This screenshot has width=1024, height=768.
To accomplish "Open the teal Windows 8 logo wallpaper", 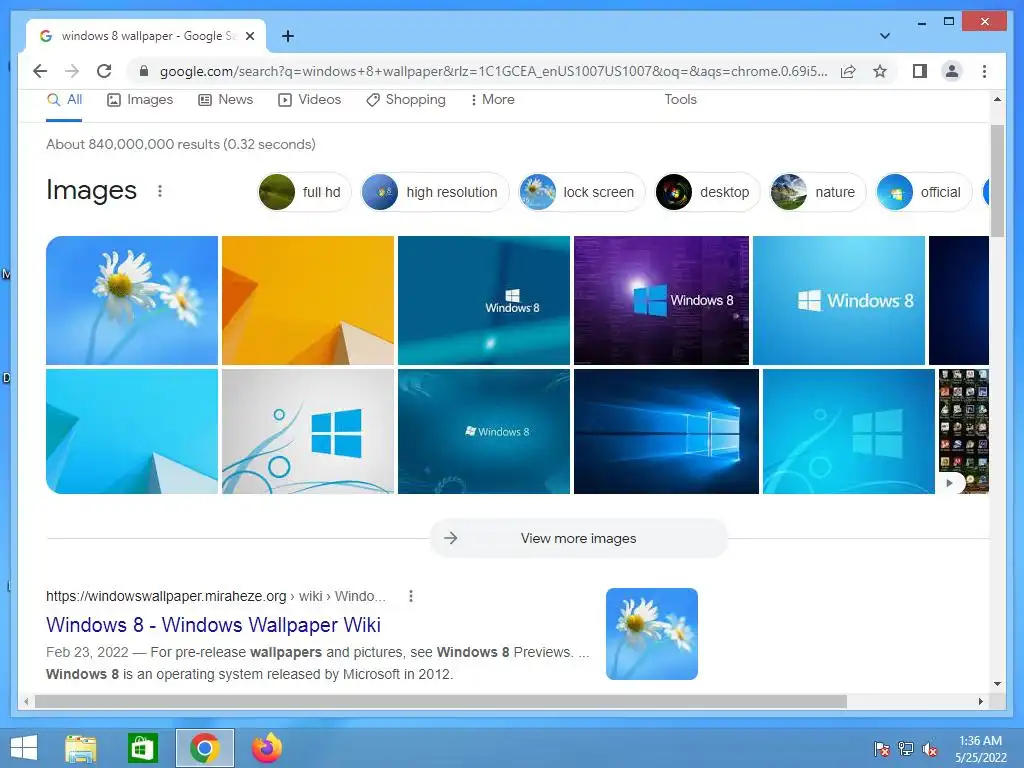I will click(x=484, y=300).
